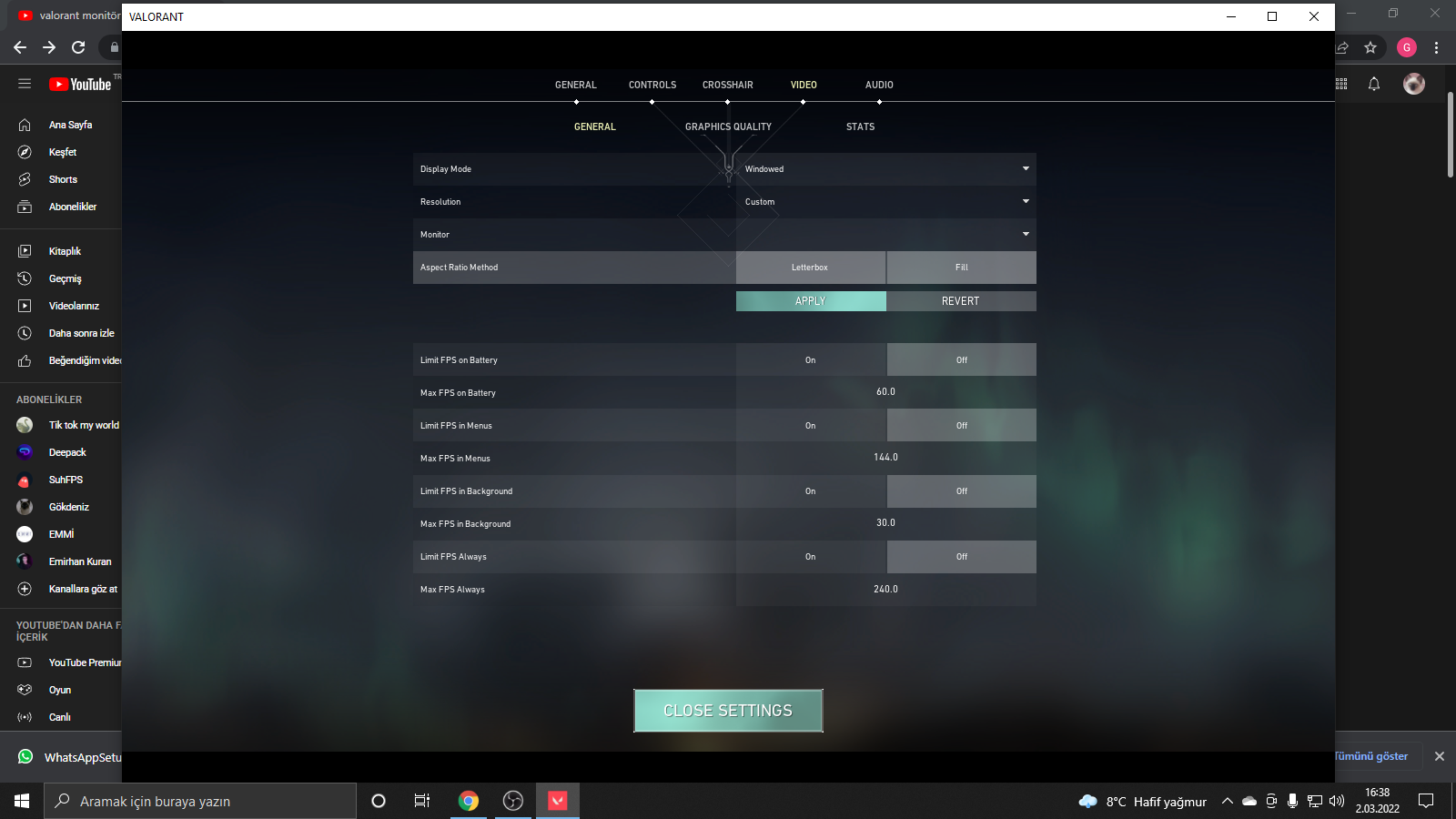Open OBS Studio from the taskbar

click(x=513, y=801)
